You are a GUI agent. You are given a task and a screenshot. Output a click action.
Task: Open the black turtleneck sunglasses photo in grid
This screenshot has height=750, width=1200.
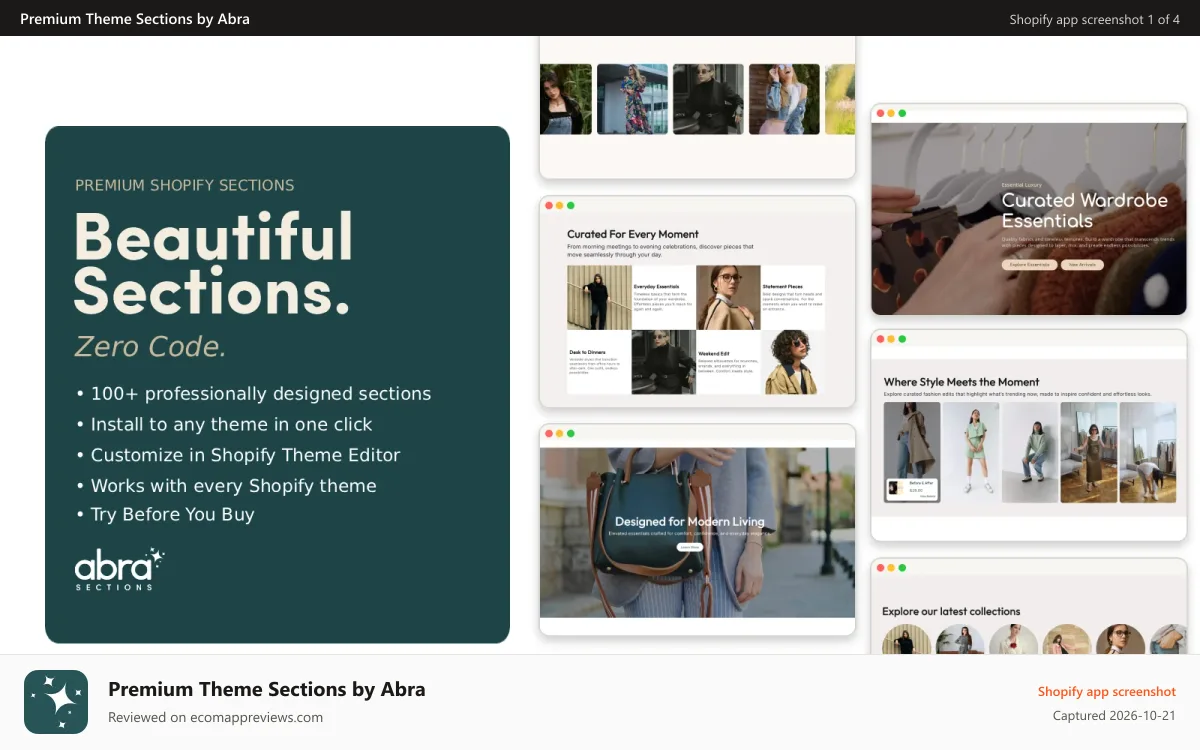(664, 362)
